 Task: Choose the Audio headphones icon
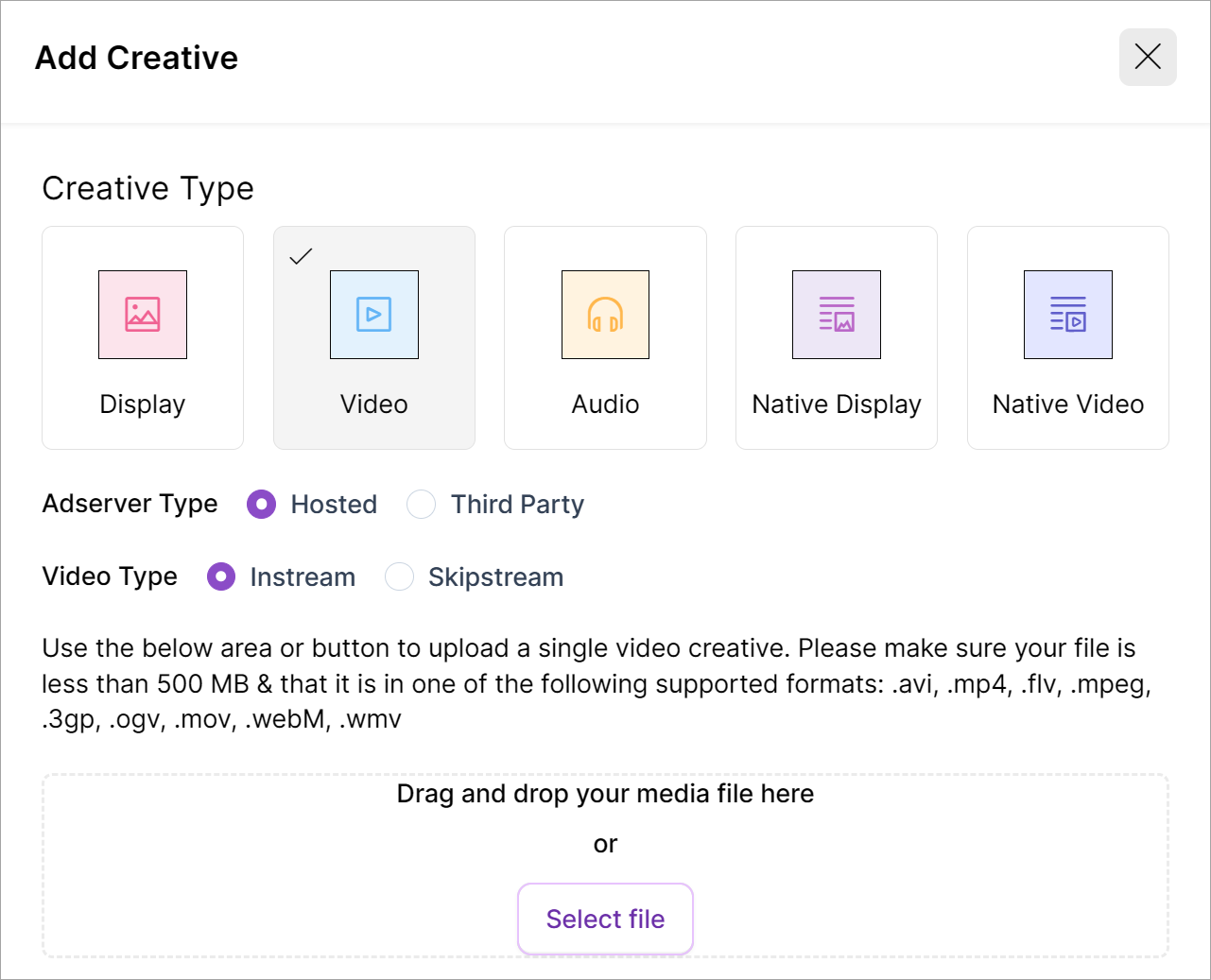605,315
